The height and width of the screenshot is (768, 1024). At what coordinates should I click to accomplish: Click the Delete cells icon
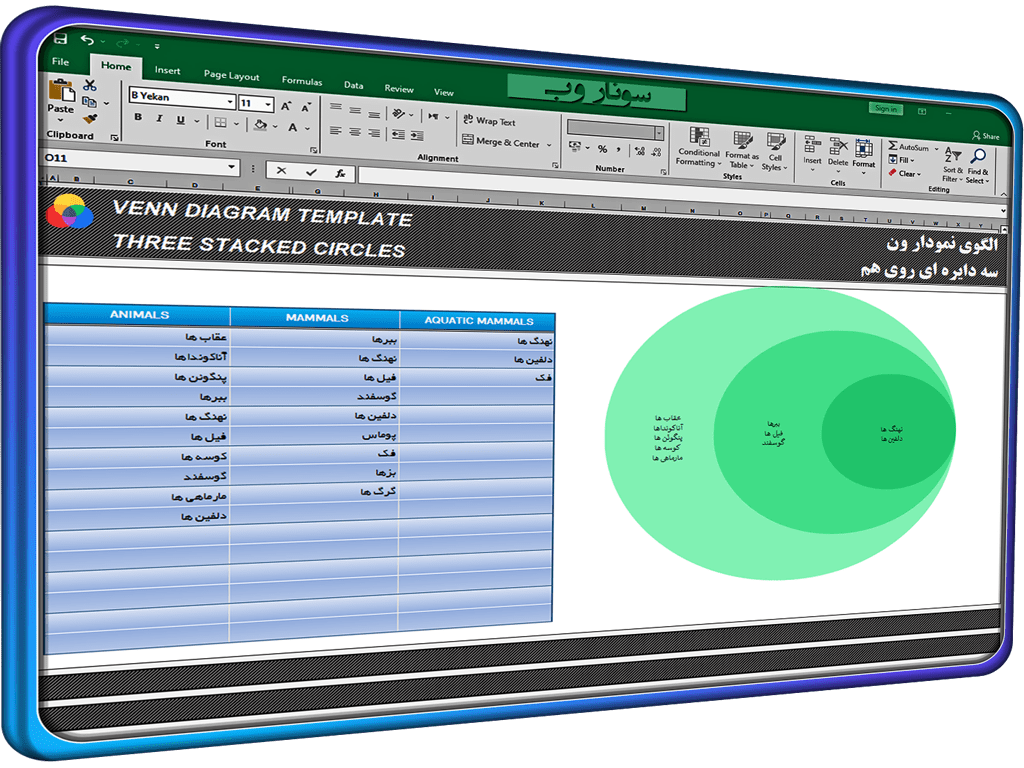[x=838, y=147]
